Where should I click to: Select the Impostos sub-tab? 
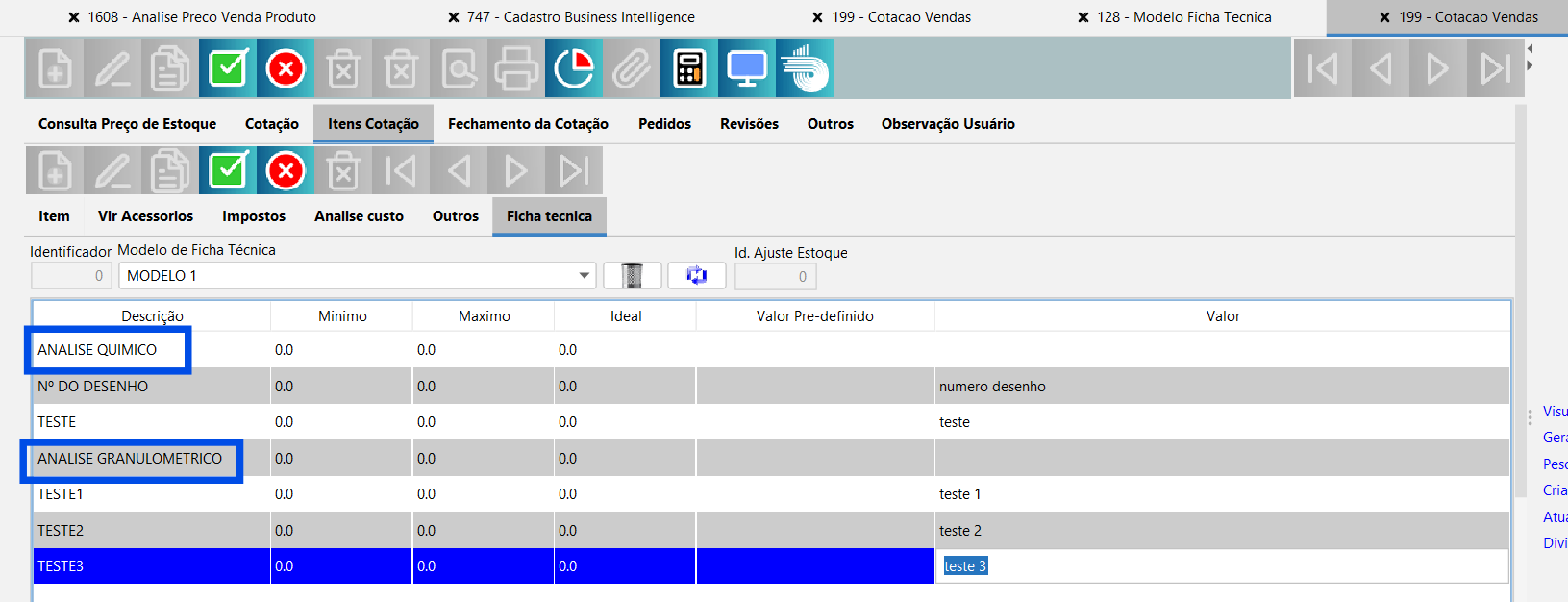tap(254, 216)
